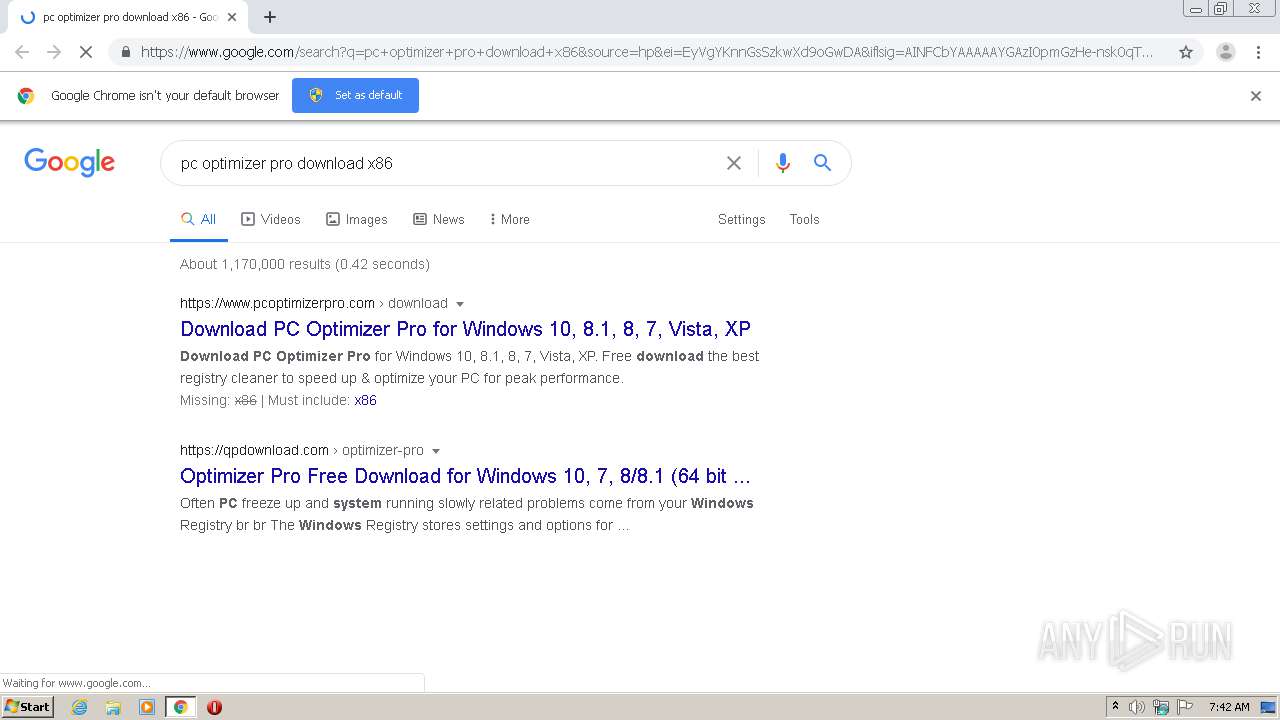This screenshot has height=720, width=1280.
Task: Click inside the Google search field
Action: tap(445, 163)
